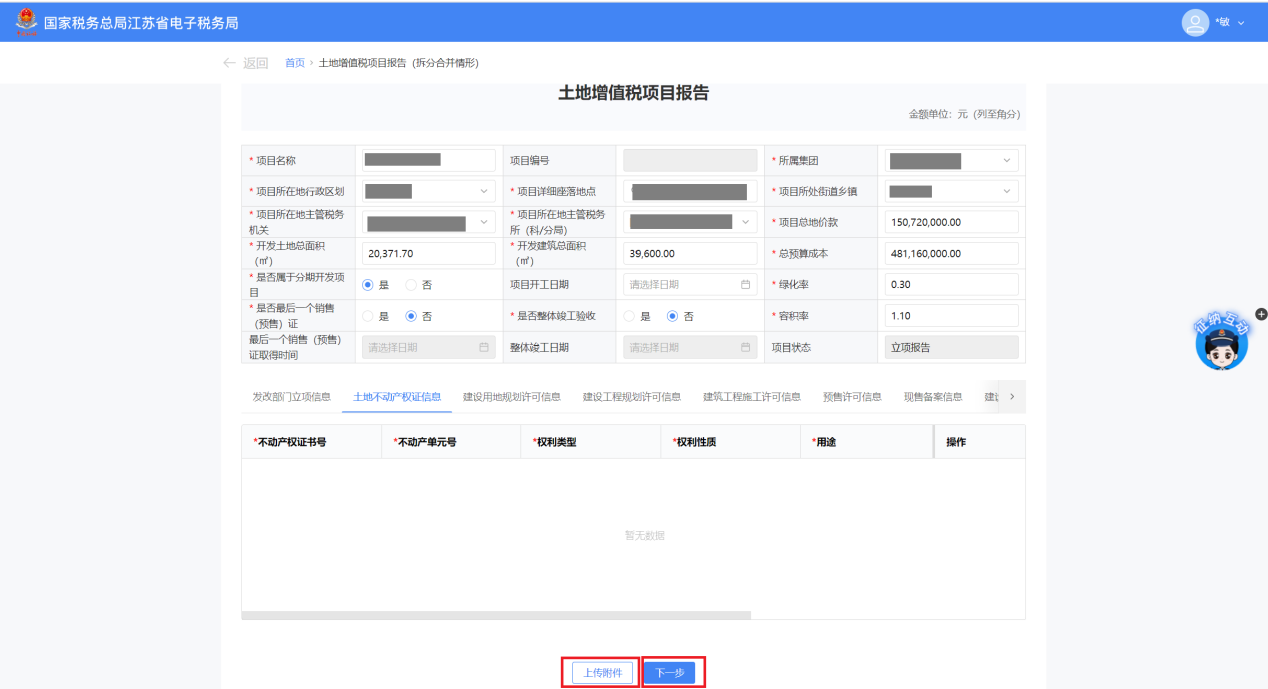This screenshot has width=1268, height=689.
Task: Click the table's horizontal scrollbar
Action: coord(496,615)
